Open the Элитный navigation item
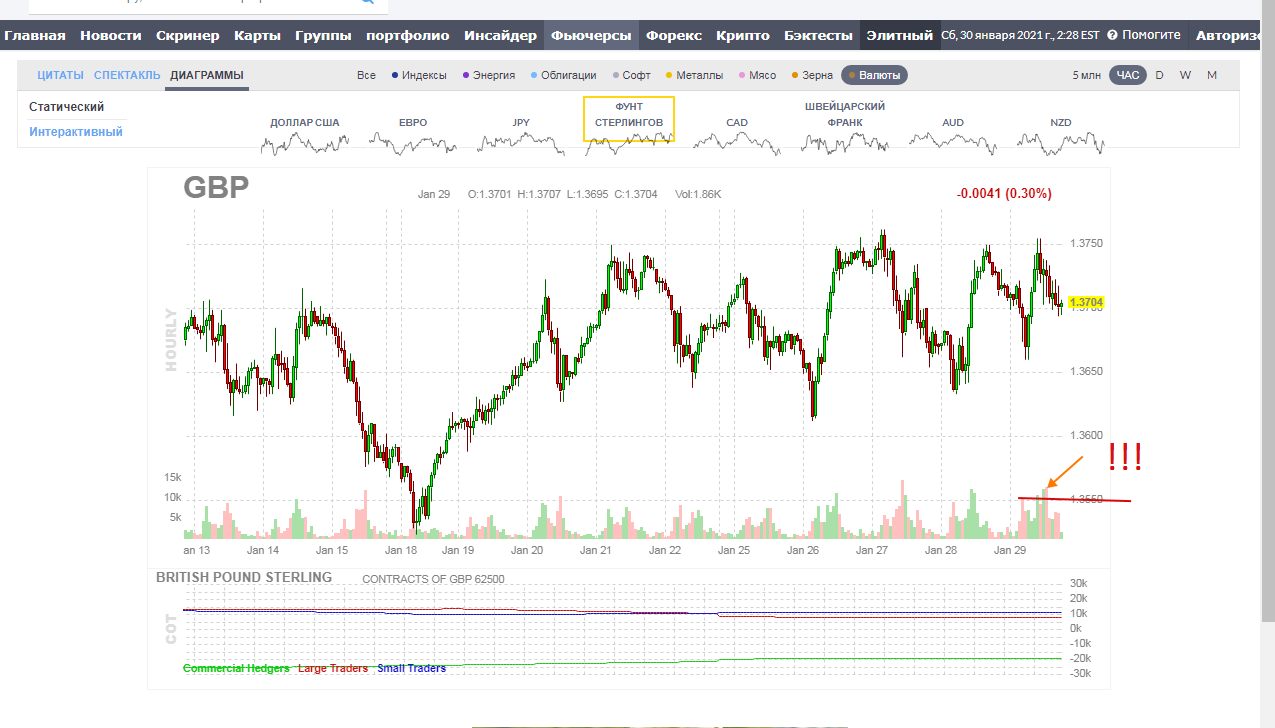 (900, 36)
